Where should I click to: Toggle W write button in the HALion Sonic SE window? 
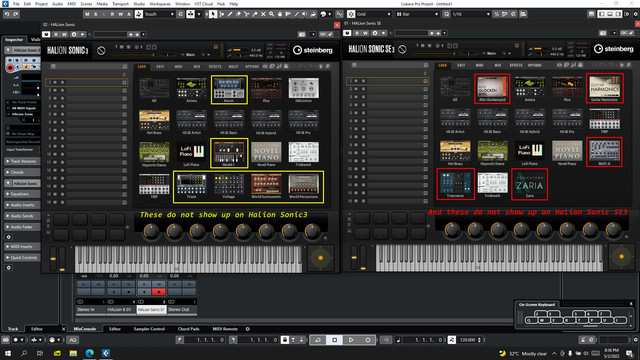[364, 33]
